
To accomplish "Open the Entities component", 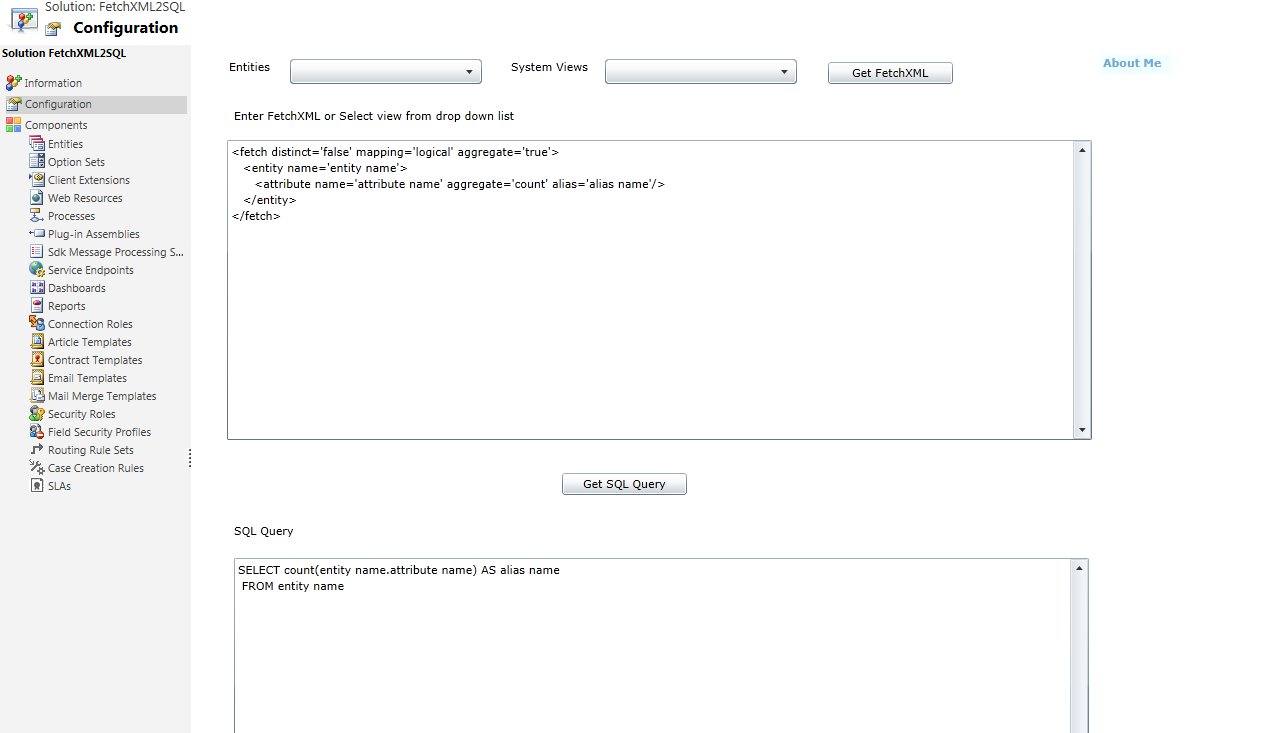I will pyautogui.click(x=62, y=143).
